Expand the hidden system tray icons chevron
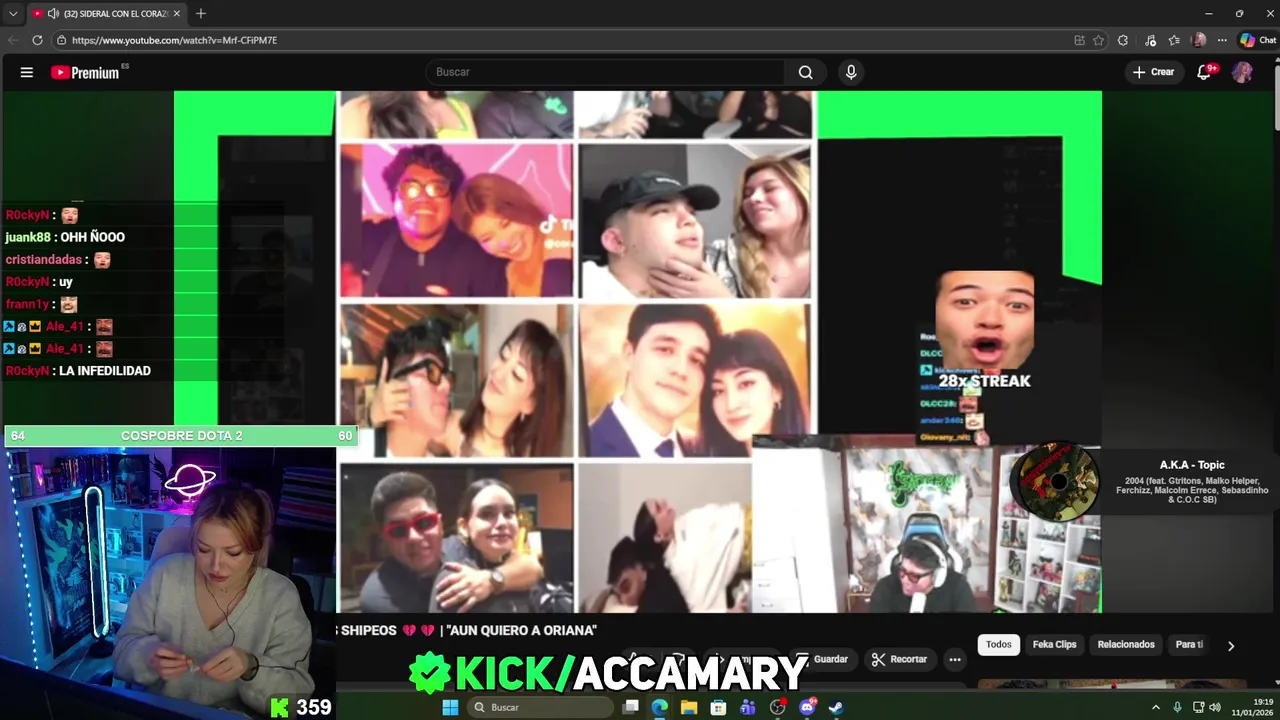The height and width of the screenshot is (720, 1280). [x=1156, y=707]
